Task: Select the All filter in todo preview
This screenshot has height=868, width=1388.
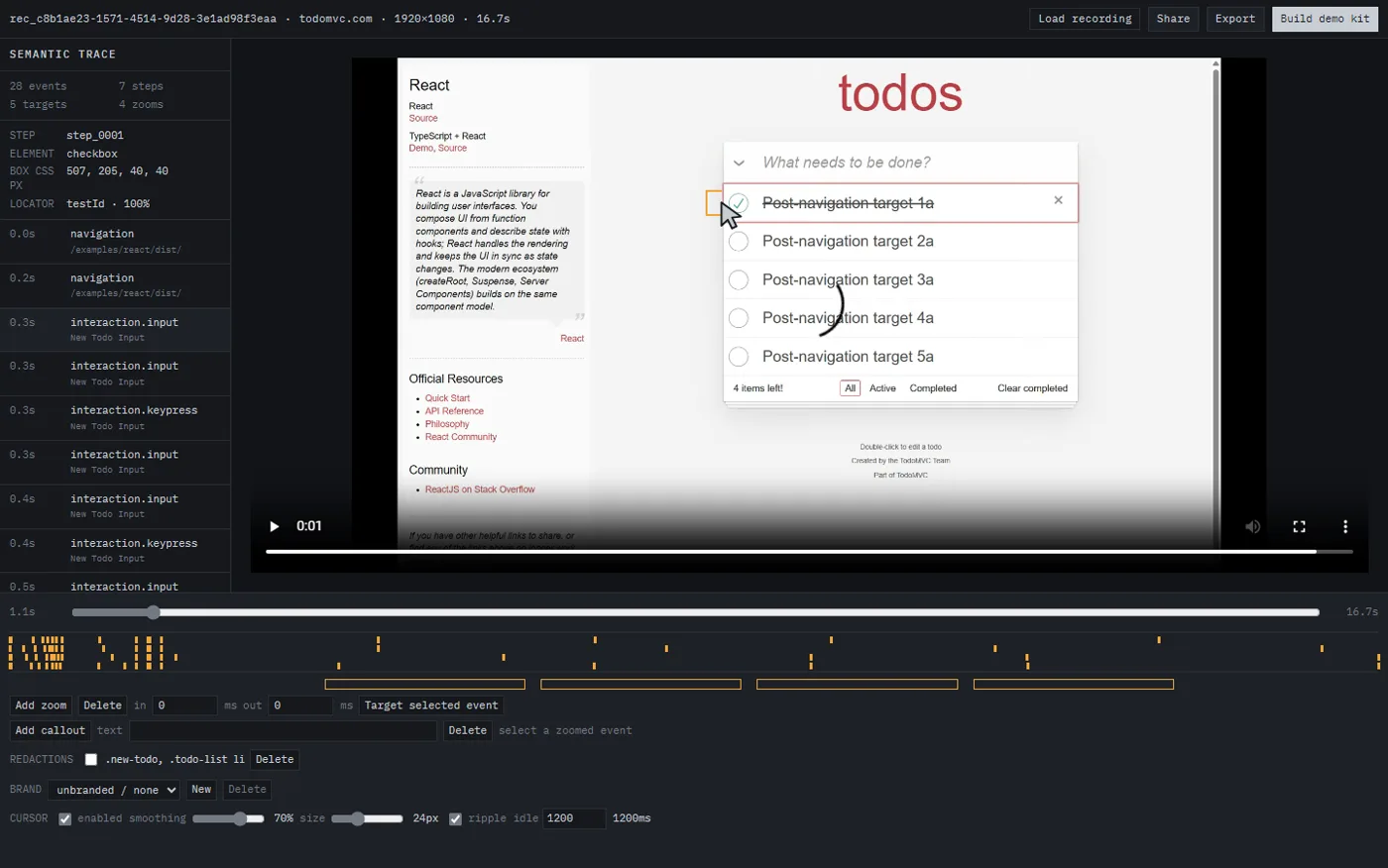Action: [850, 388]
